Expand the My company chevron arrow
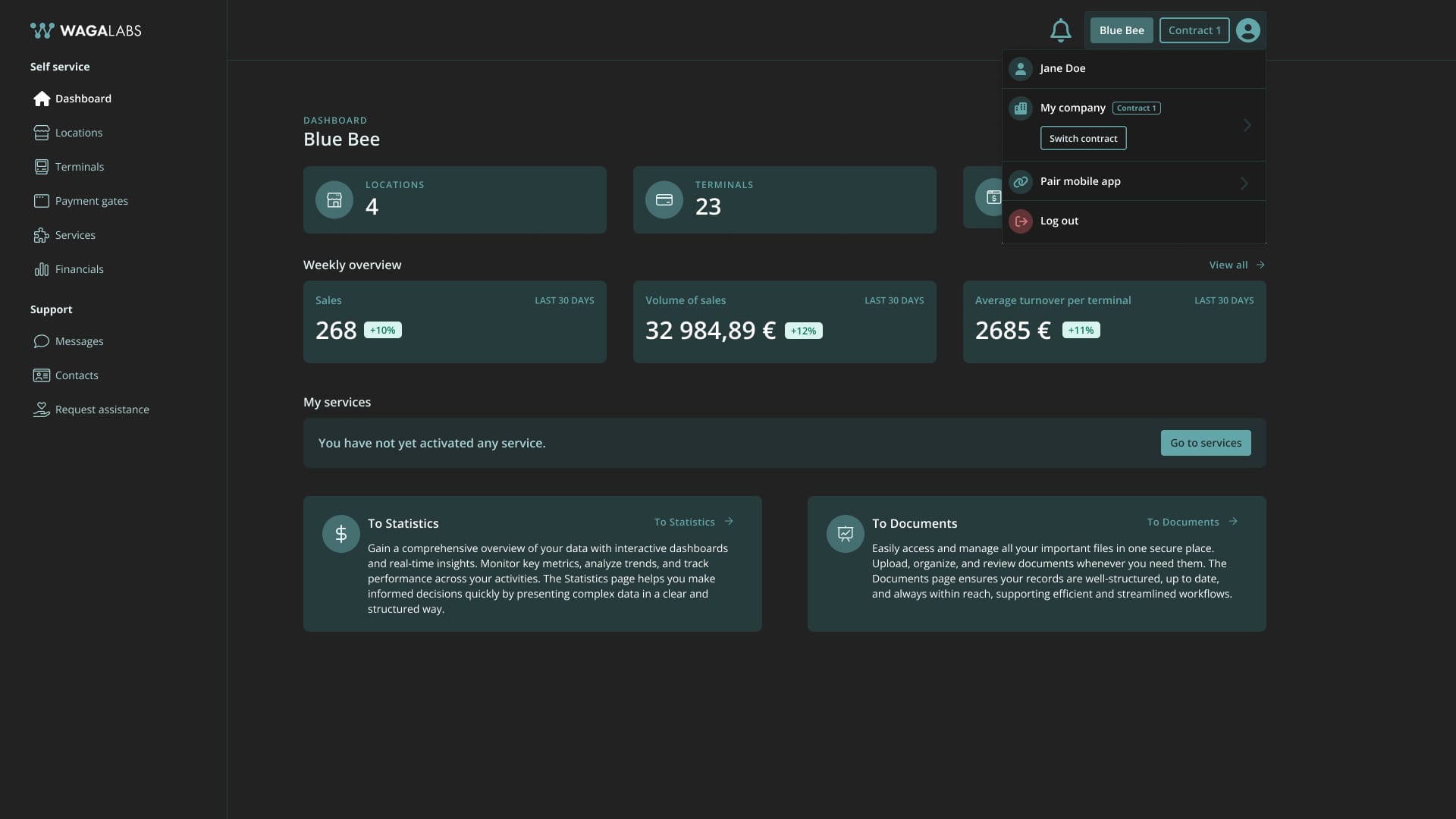Screen dimensions: 1456x819 pos(1247,125)
